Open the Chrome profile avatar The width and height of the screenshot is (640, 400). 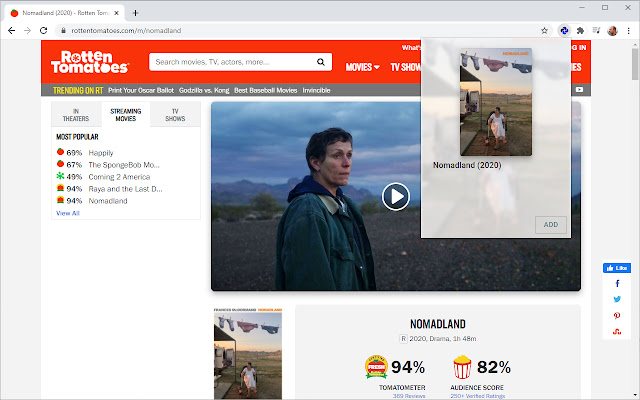612,31
